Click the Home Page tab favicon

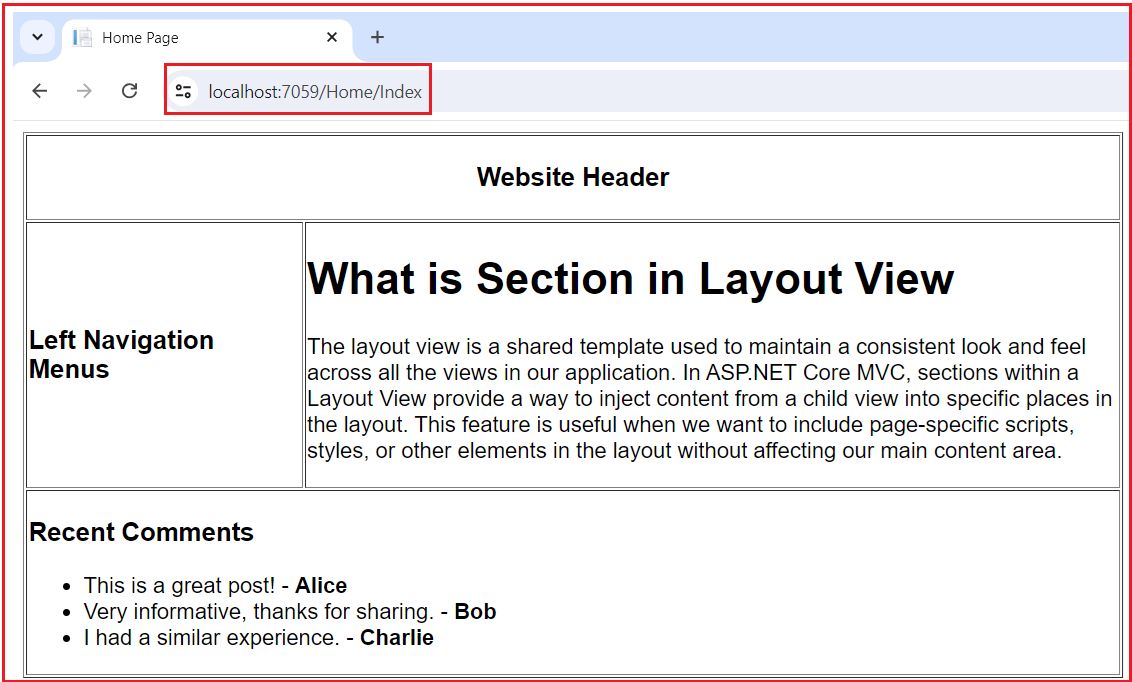pyautogui.click(x=83, y=38)
